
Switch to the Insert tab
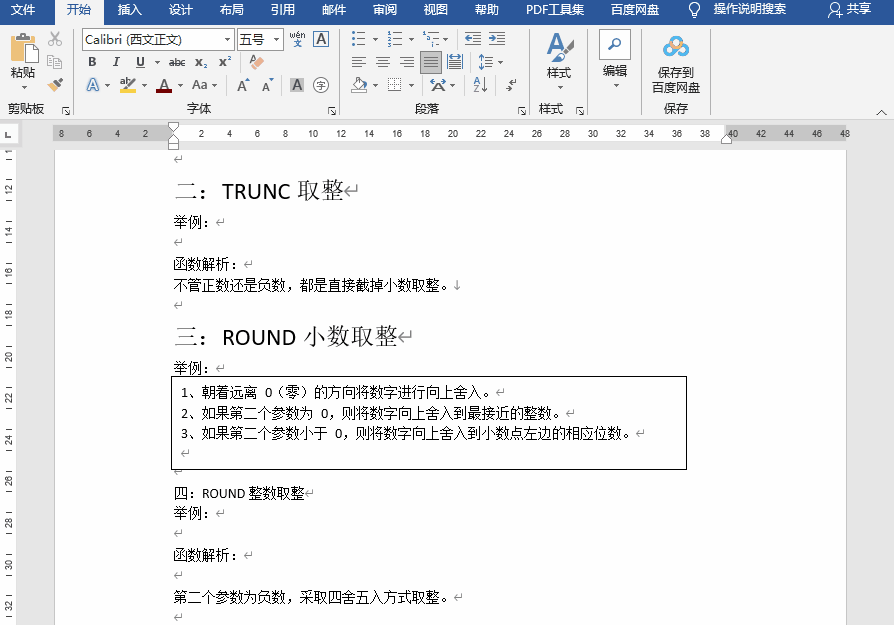(129, 10)
